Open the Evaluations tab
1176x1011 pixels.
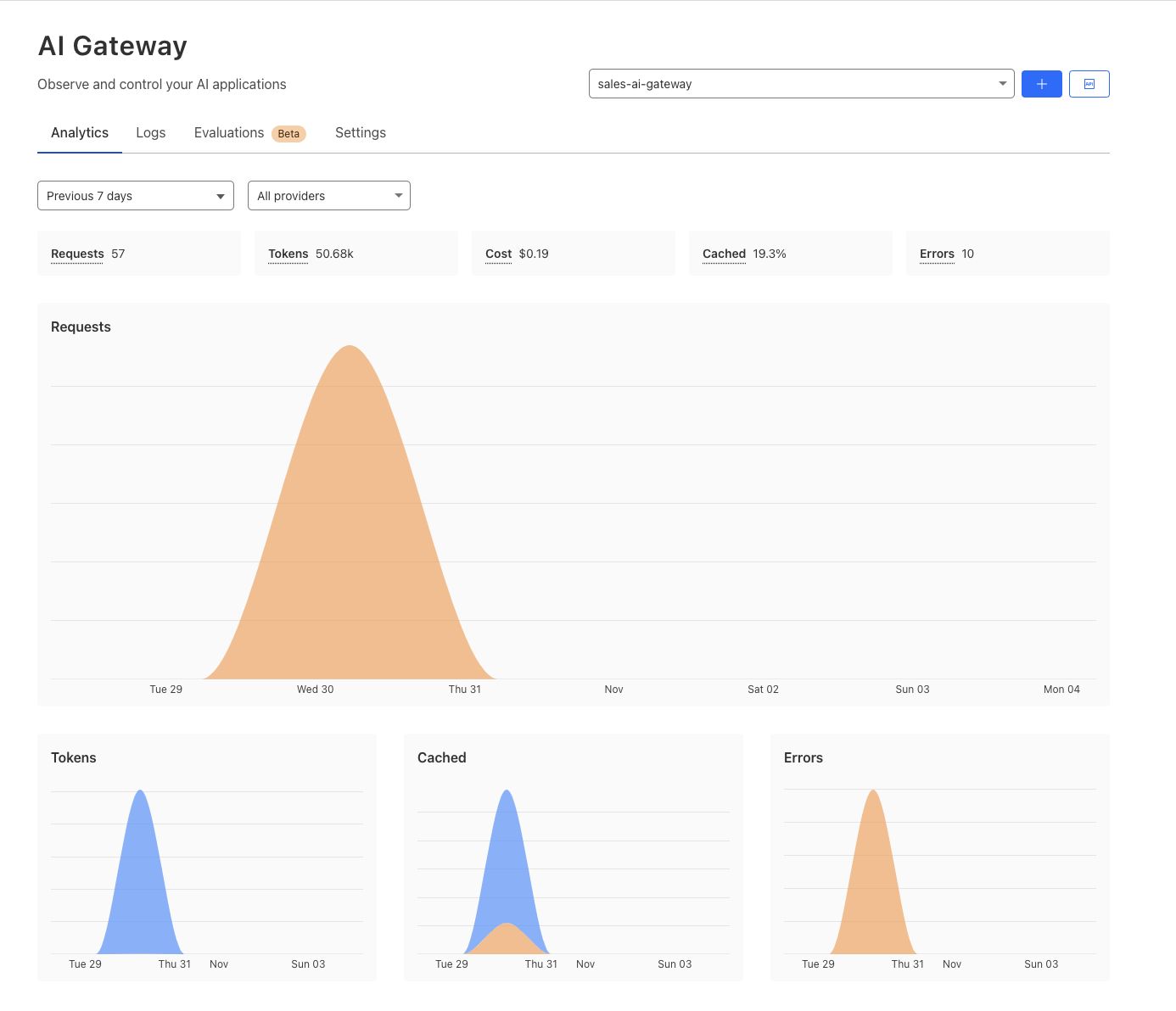[x=228, y=132]
